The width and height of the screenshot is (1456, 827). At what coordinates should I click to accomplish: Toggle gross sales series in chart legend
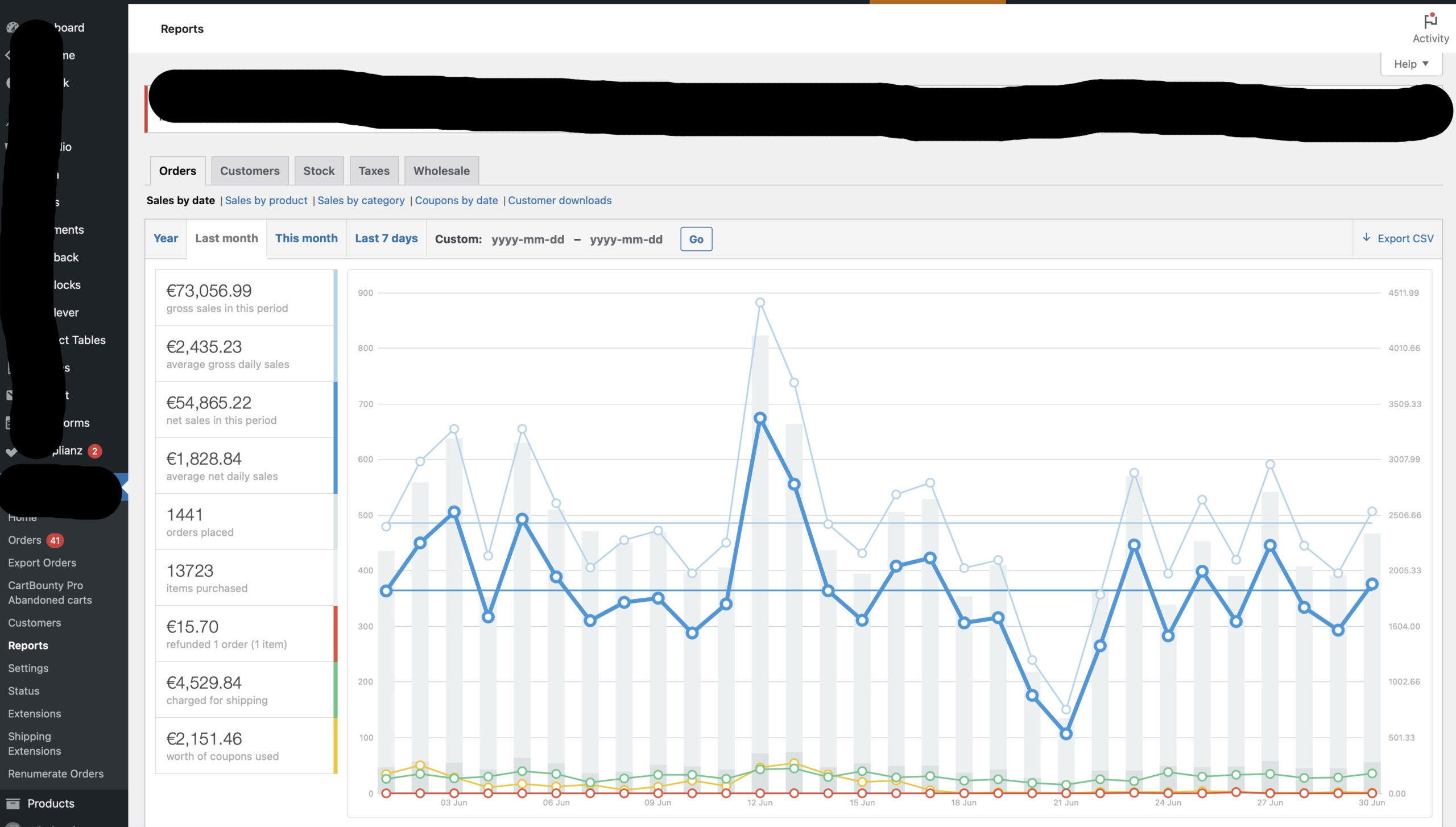point(246,298)
